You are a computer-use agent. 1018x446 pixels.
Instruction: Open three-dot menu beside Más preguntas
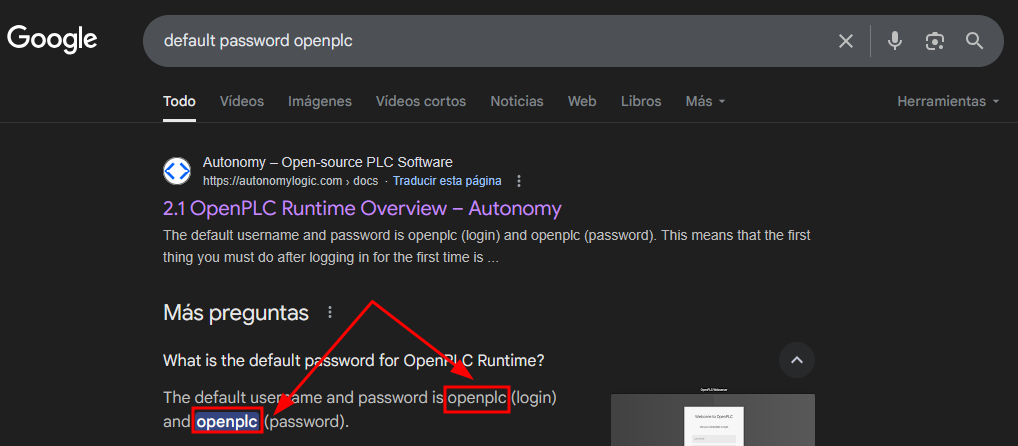click(x=331, y=313)
